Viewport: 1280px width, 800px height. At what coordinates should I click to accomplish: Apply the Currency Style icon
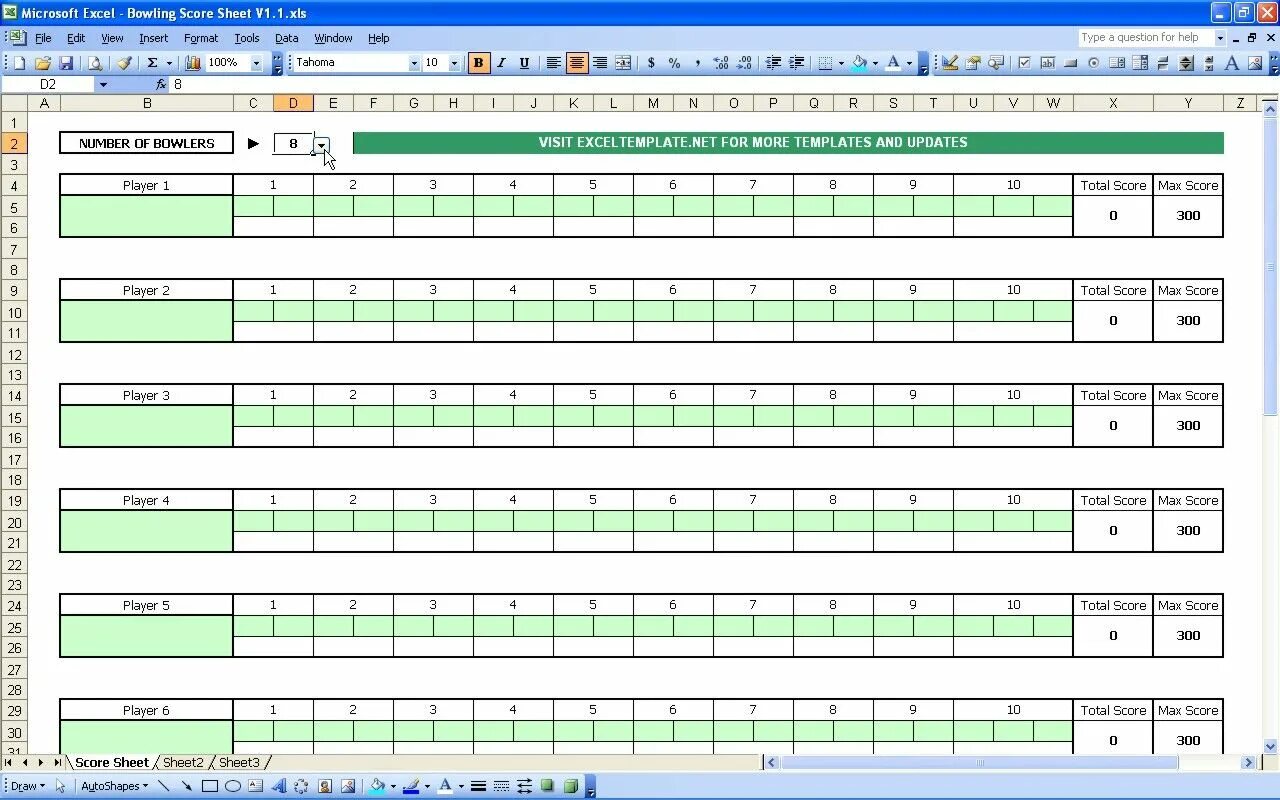651,62
